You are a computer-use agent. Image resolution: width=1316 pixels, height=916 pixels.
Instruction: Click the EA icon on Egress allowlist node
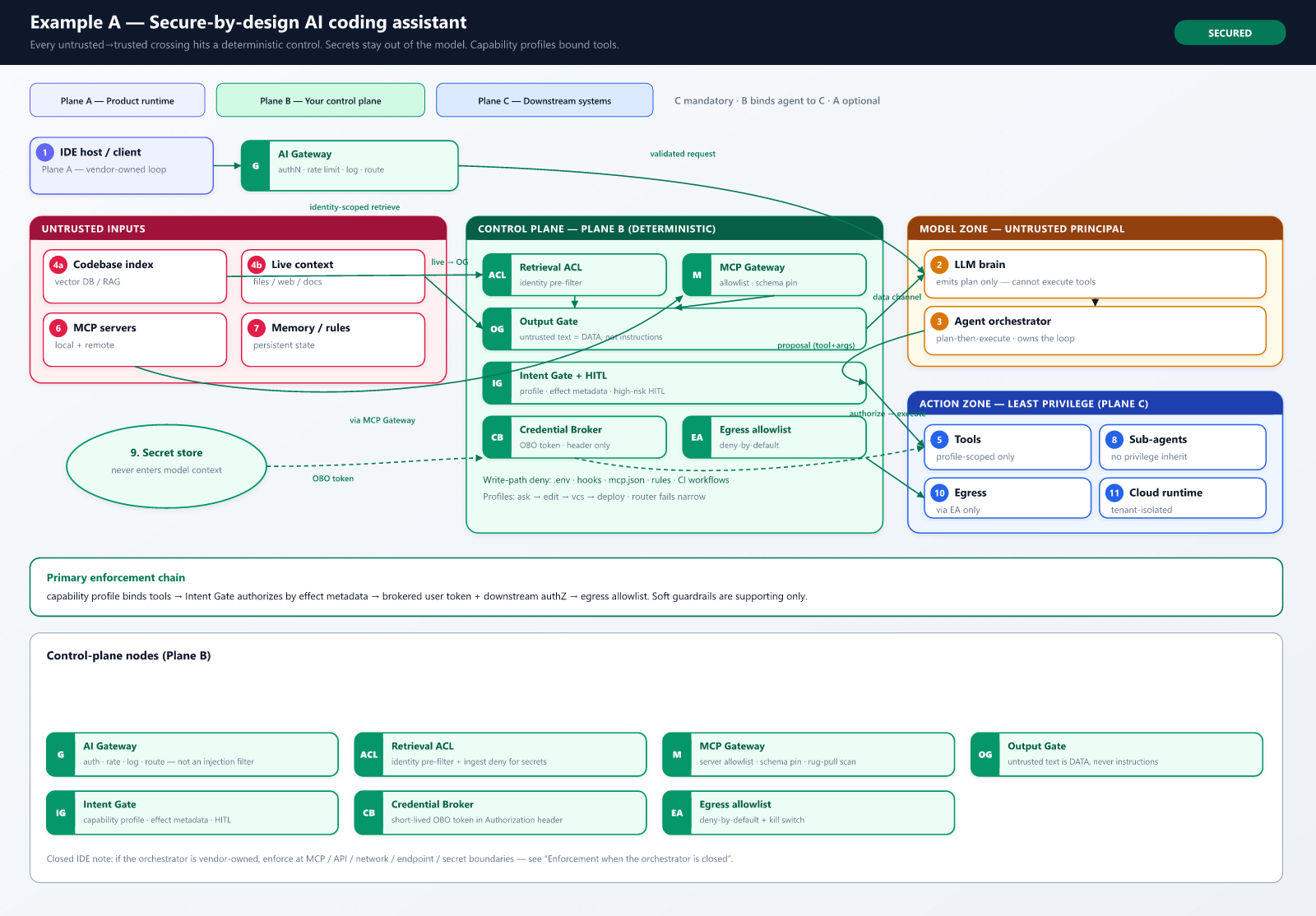click(x=697, y=437)
